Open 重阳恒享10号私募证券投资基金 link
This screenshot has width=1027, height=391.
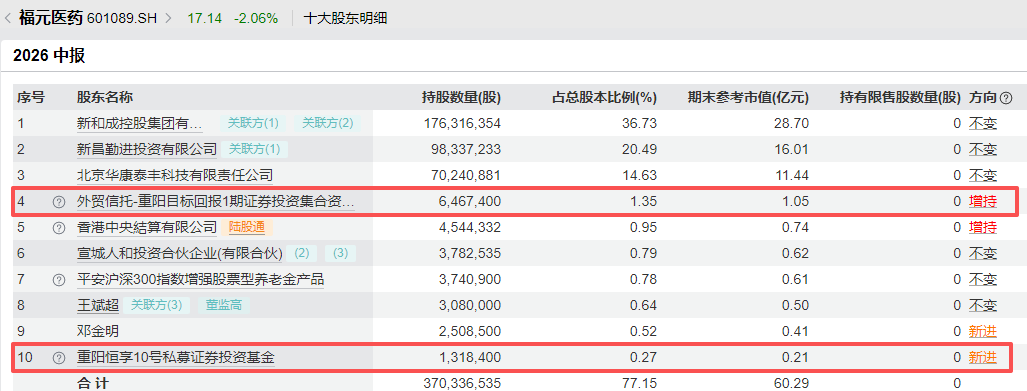point(176,358)
